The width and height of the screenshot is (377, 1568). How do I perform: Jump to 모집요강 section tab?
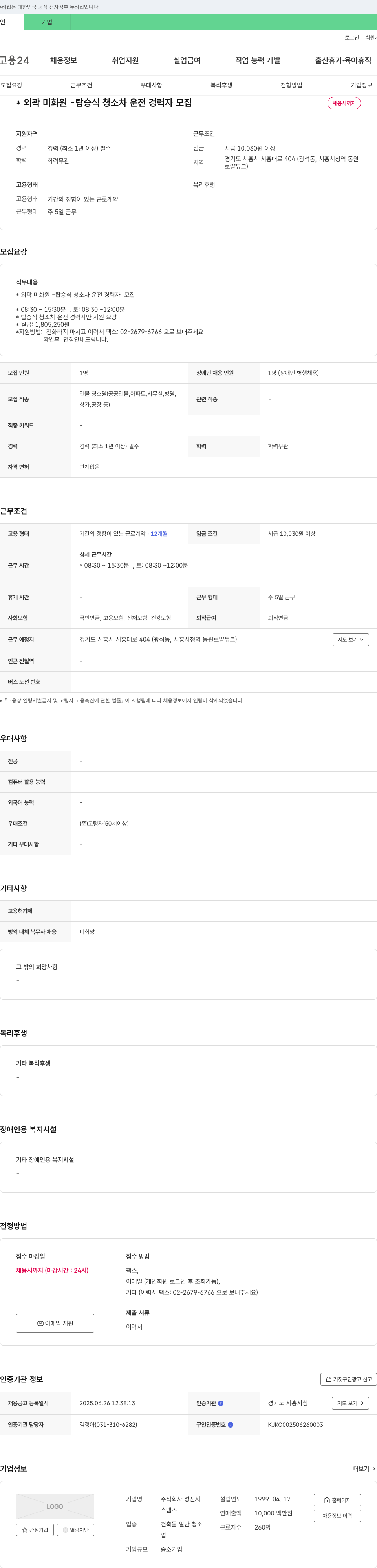coord(11,85)
